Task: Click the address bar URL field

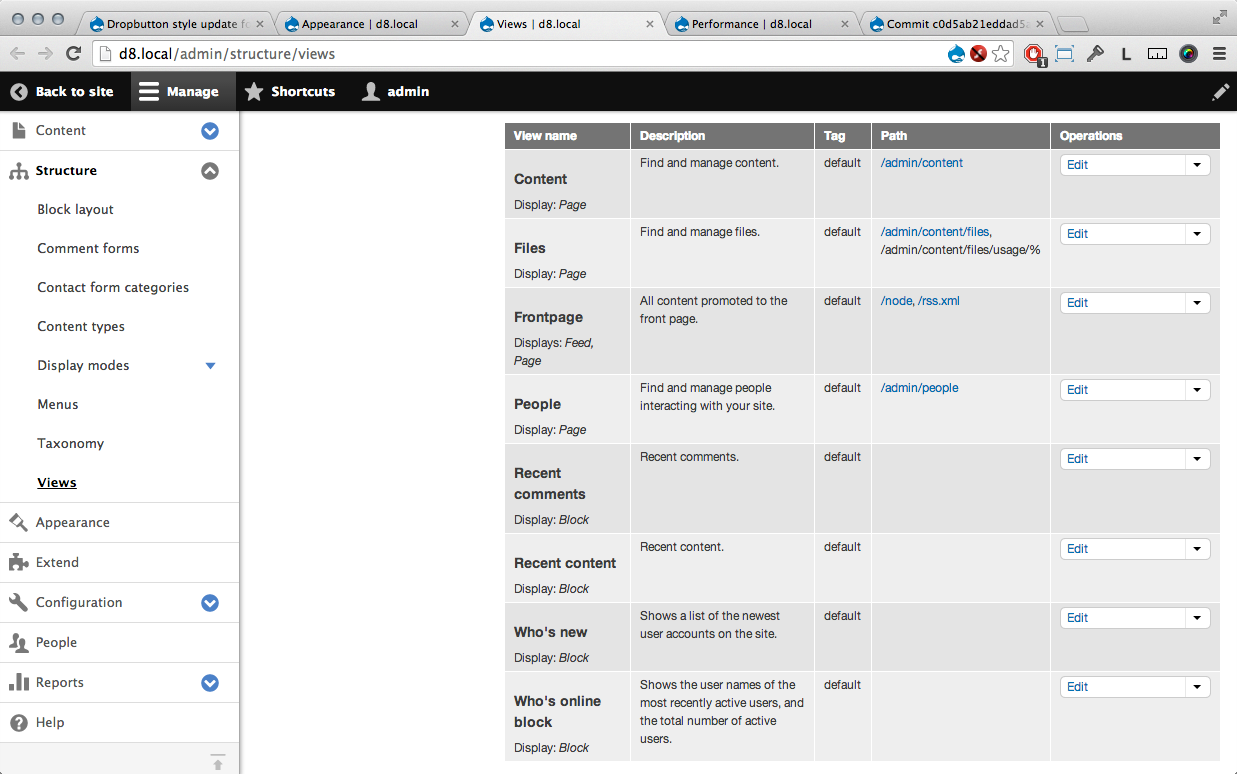Action: tap(520, 54)
